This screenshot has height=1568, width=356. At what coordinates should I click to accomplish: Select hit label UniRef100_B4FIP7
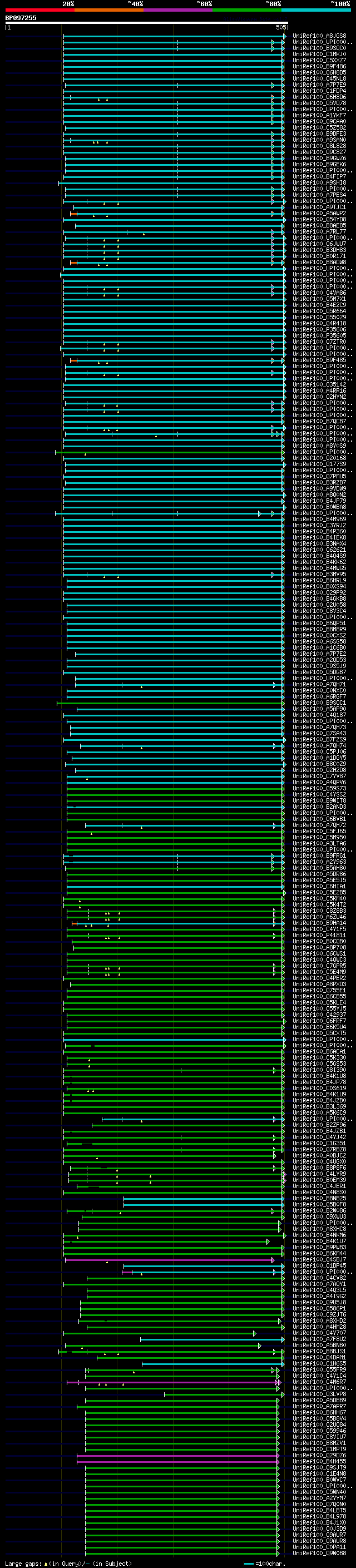click(x=319, y=176)
